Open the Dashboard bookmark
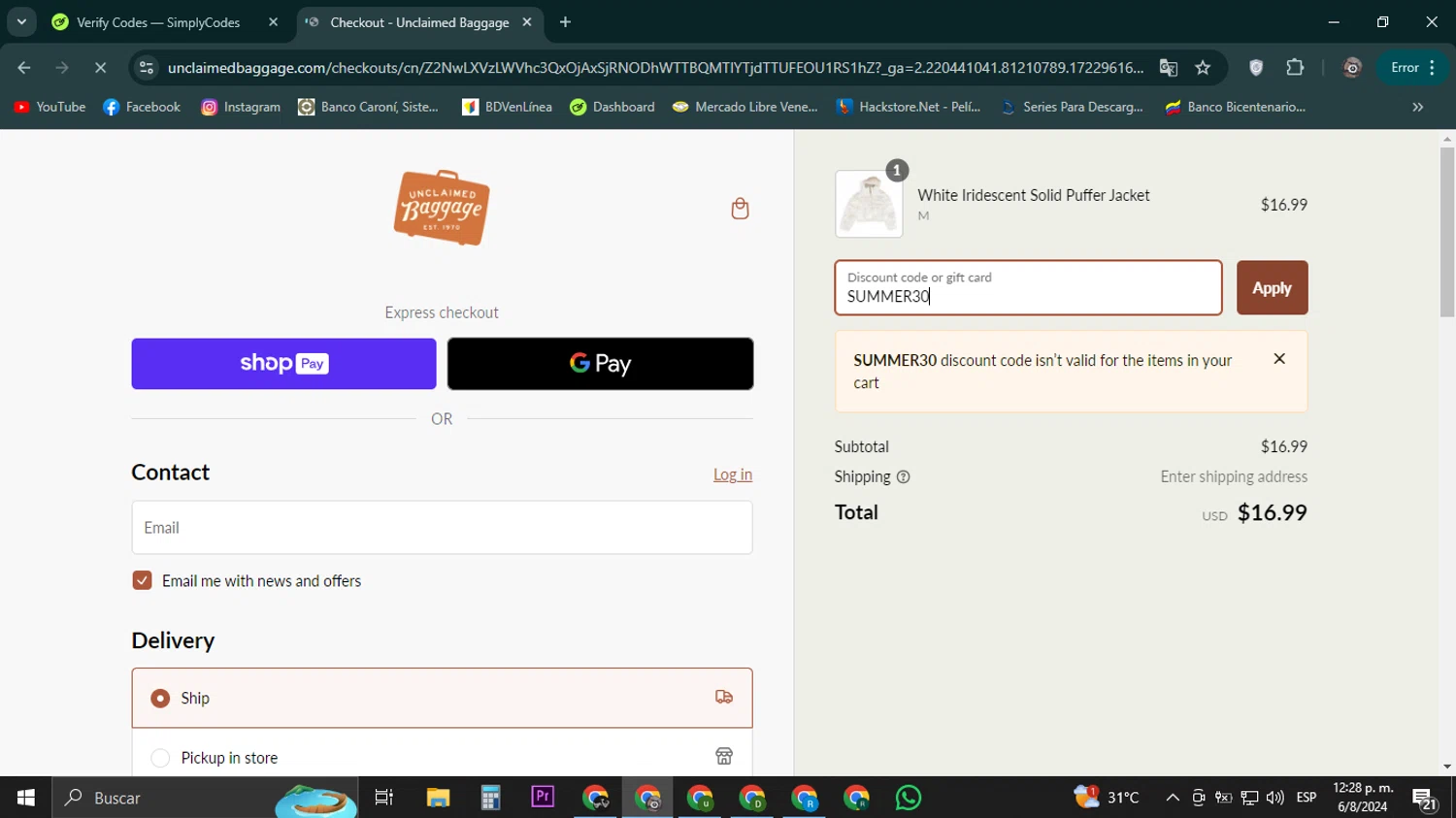Image resolution: width=1456 pixels, height=818 pixels. tap(612, 107)
